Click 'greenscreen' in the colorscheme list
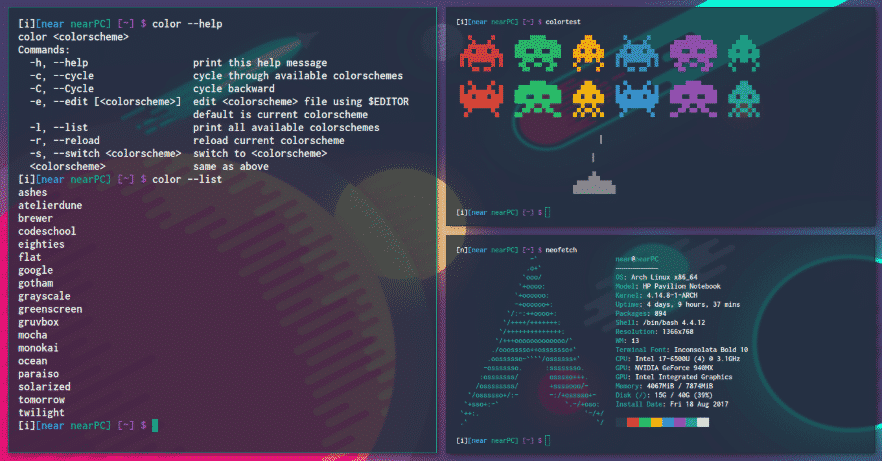Viewport: 882px width, 461px height. click(50, 309)
